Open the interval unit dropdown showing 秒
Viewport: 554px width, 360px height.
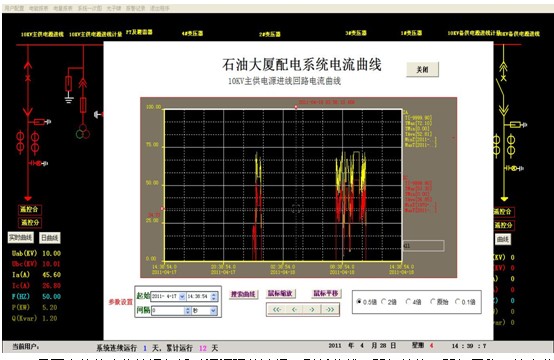click(213, 311)
